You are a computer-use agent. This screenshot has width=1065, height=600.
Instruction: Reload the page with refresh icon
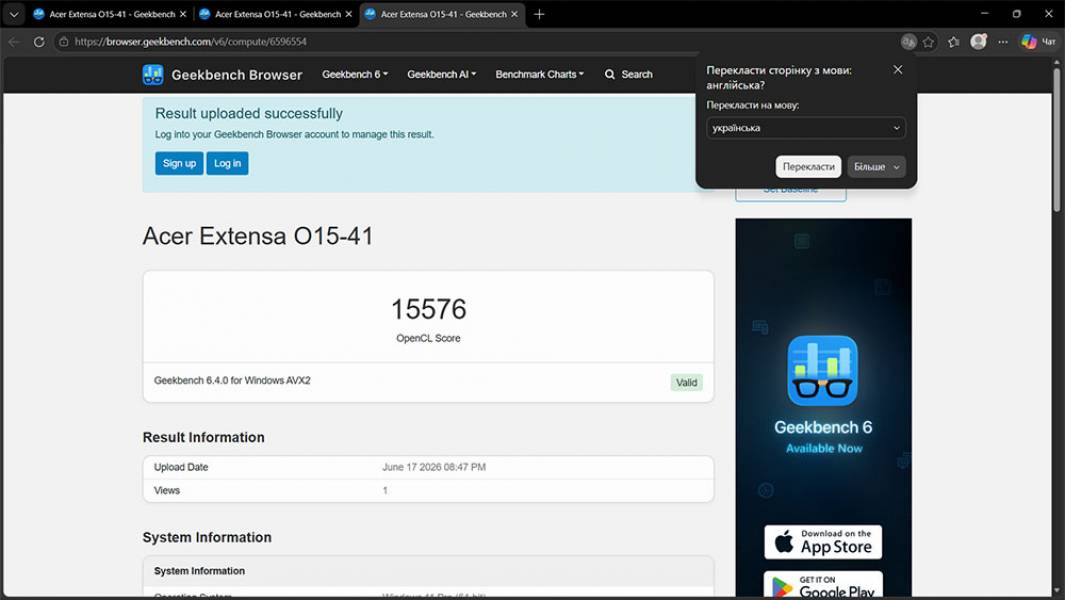point(39,42)
